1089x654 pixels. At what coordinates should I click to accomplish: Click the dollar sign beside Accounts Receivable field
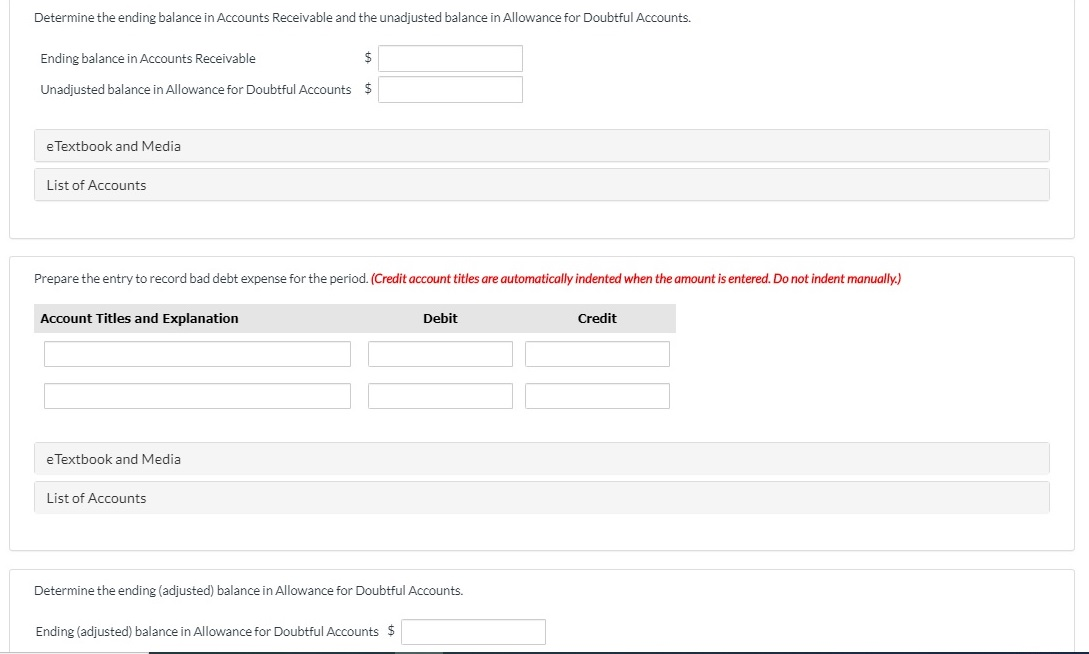pyautogui.click(x=366, y=58)
